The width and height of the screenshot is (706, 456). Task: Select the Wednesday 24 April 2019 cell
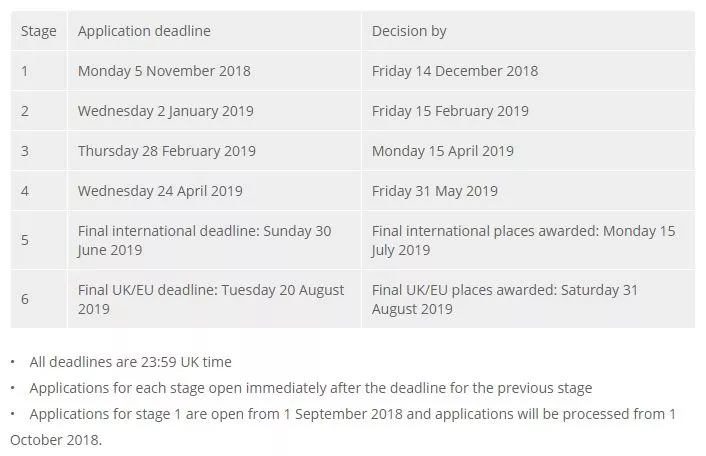pyautogui.click(x=160, y=191)
